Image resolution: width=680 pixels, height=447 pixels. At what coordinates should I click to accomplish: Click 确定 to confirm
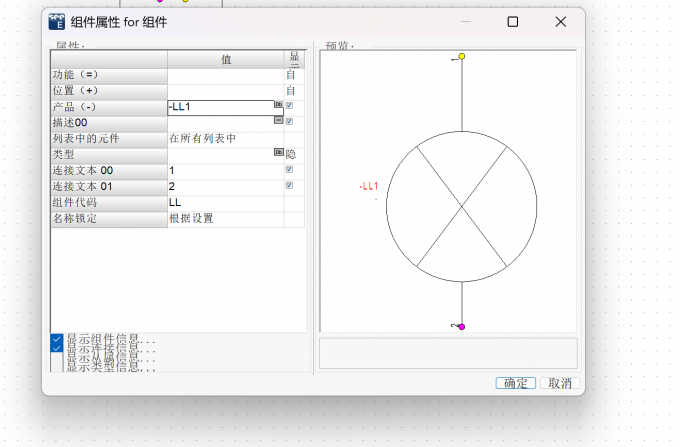click(516, 383)
